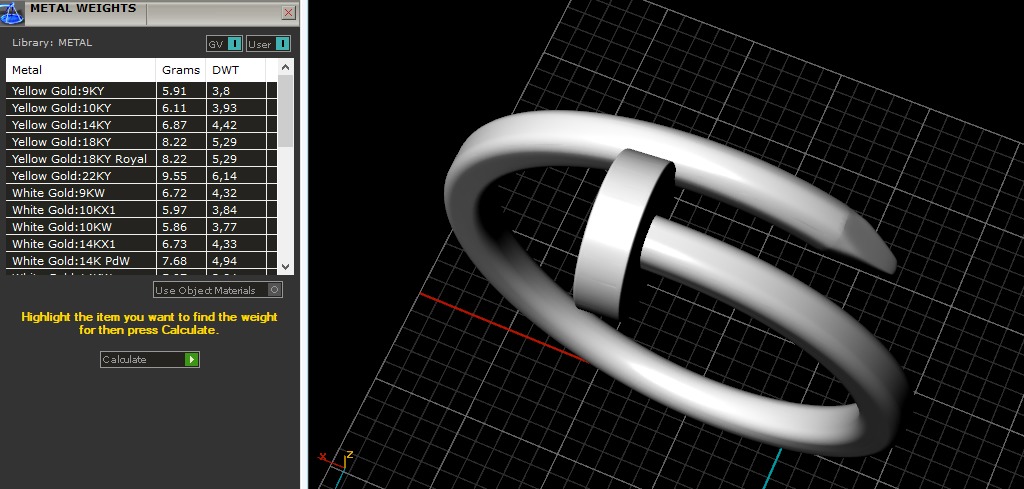Click the 4,94 DWT value
The width and height of the screenshot is (1024, 489).
pos(224,260)
